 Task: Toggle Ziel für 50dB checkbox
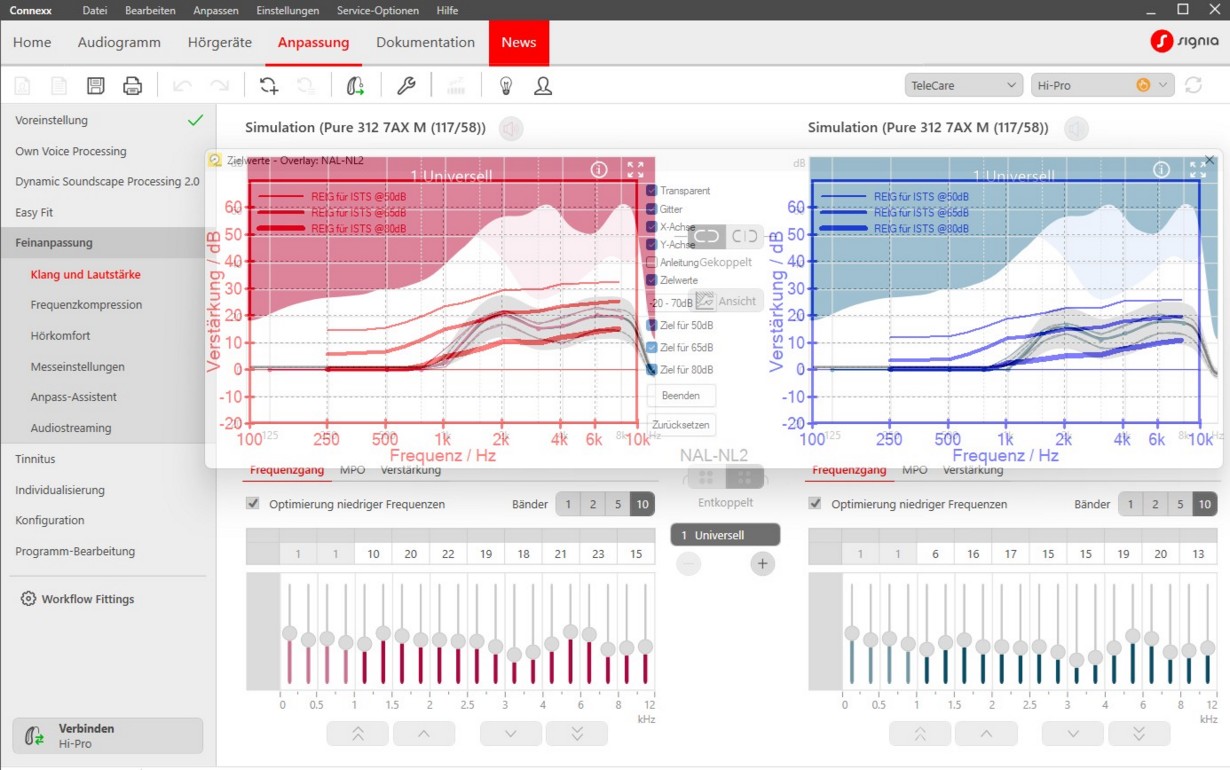point(652,325)
